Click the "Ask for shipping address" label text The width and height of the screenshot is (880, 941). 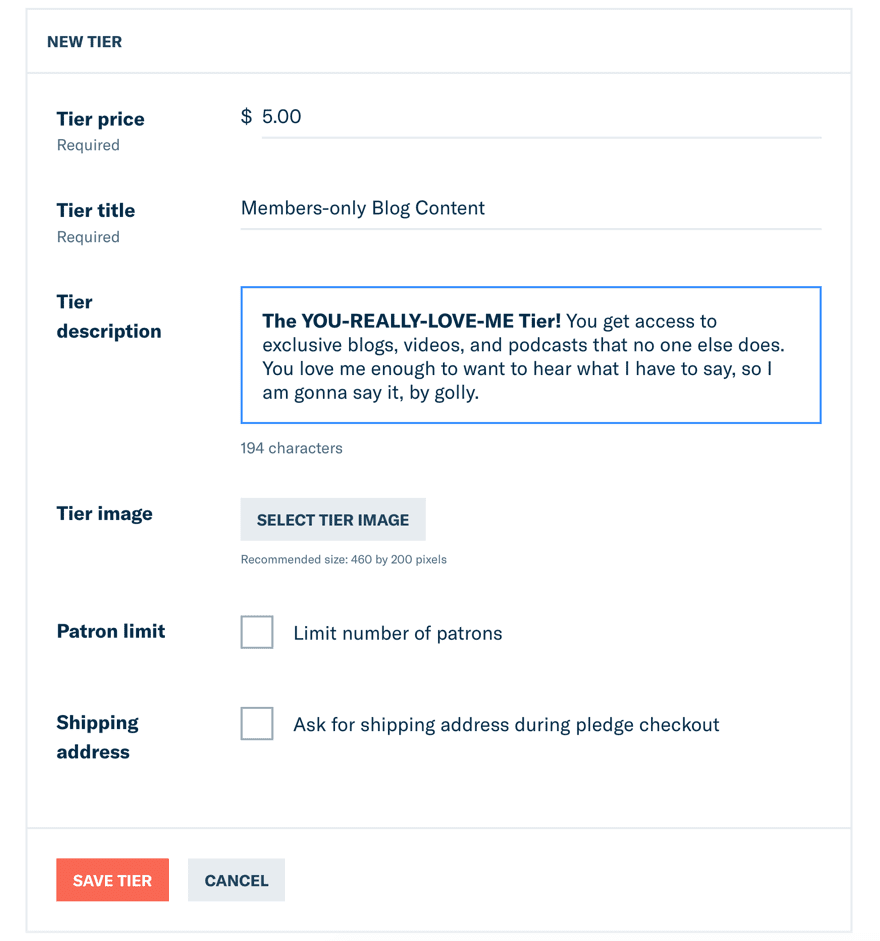click(506, 725)
